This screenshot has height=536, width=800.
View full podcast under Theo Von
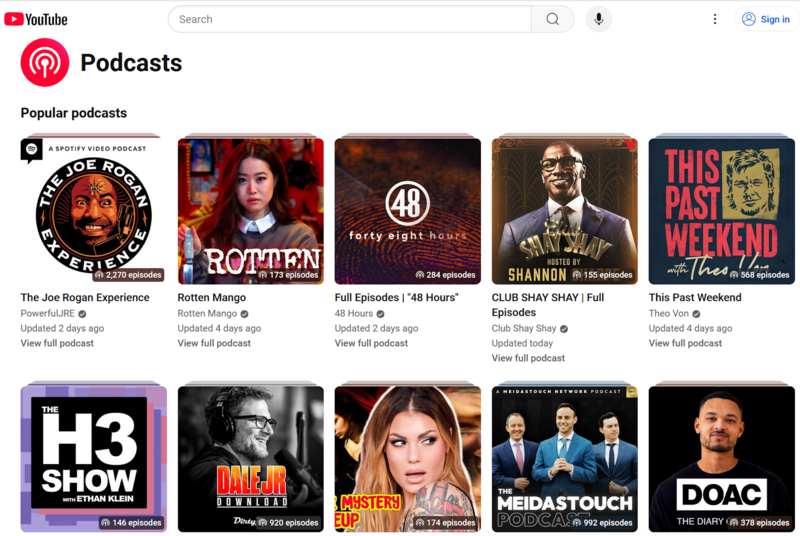click(x=685, y=343)
